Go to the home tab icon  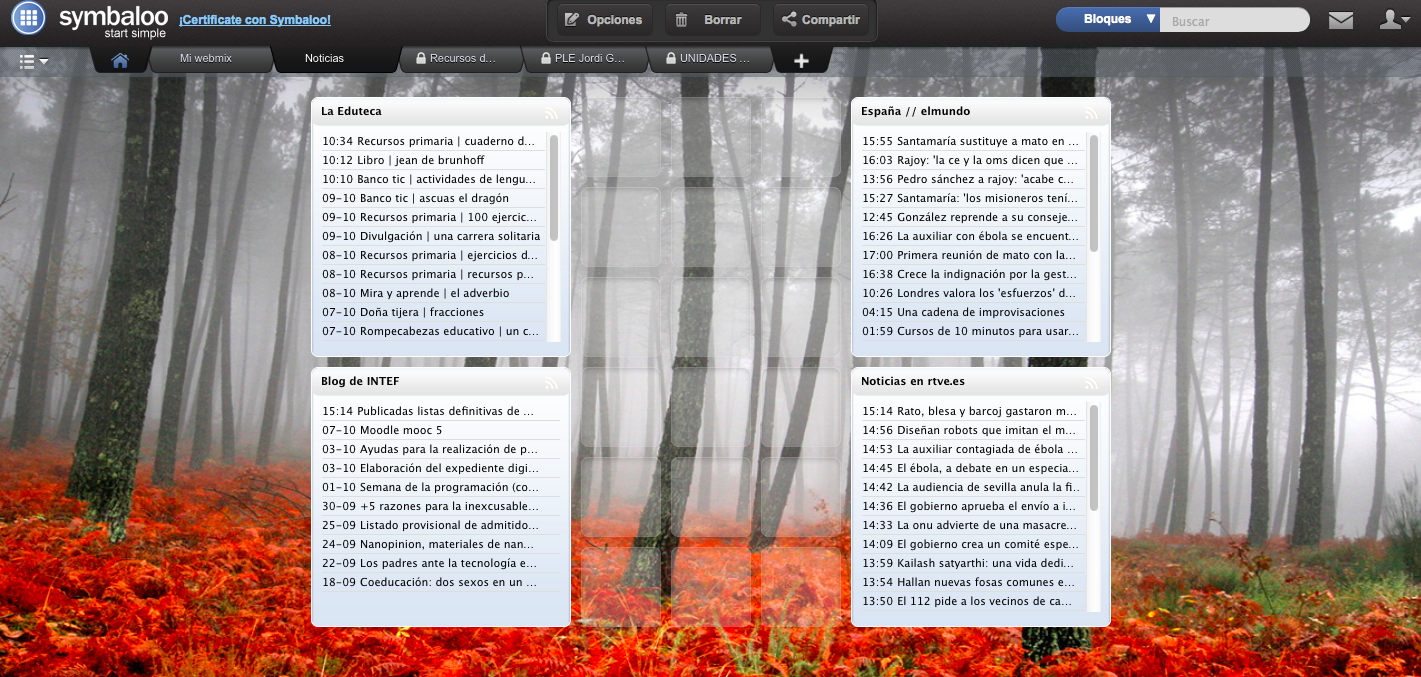click(120, 60)
